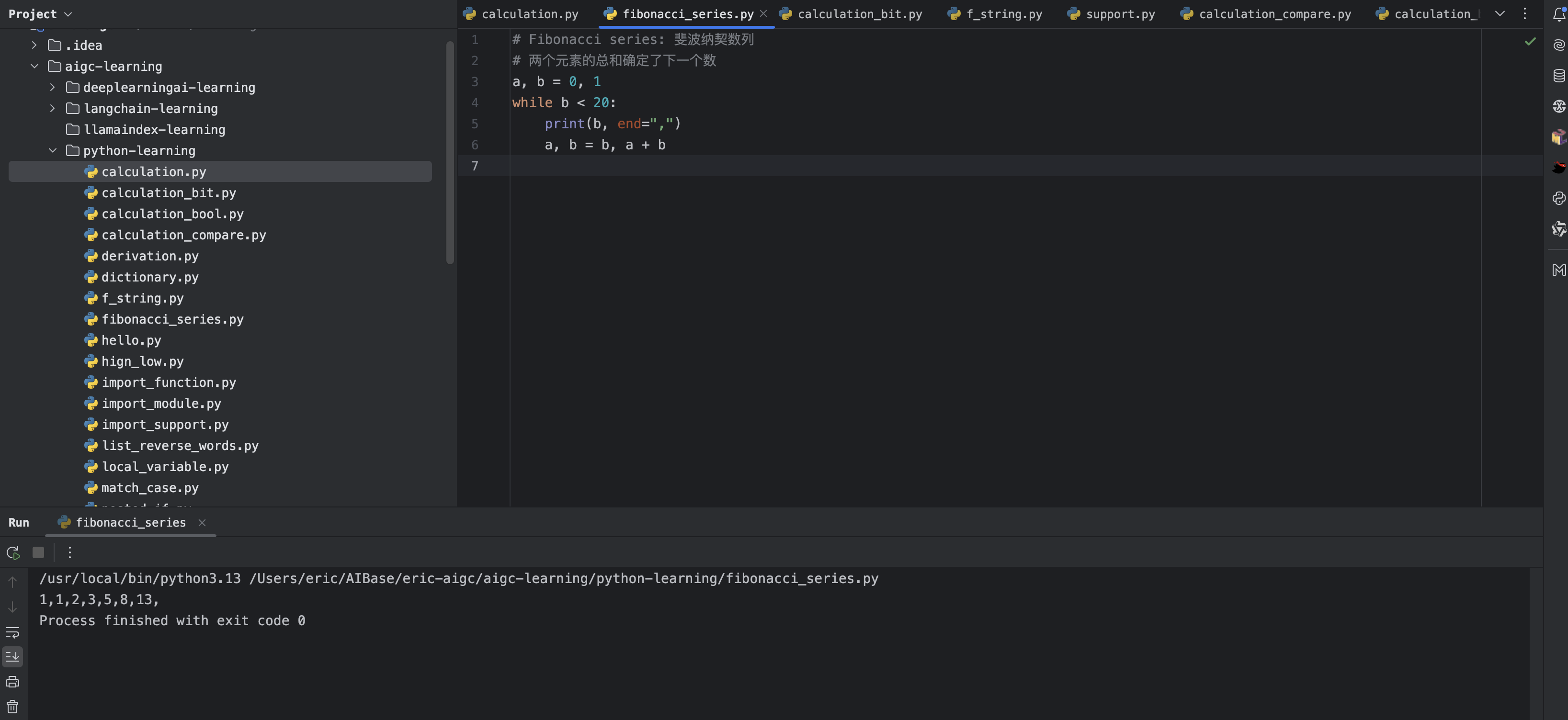The image size is (1568, 720).
Task: Expand the .idea folder
Action: click(34, 45)
